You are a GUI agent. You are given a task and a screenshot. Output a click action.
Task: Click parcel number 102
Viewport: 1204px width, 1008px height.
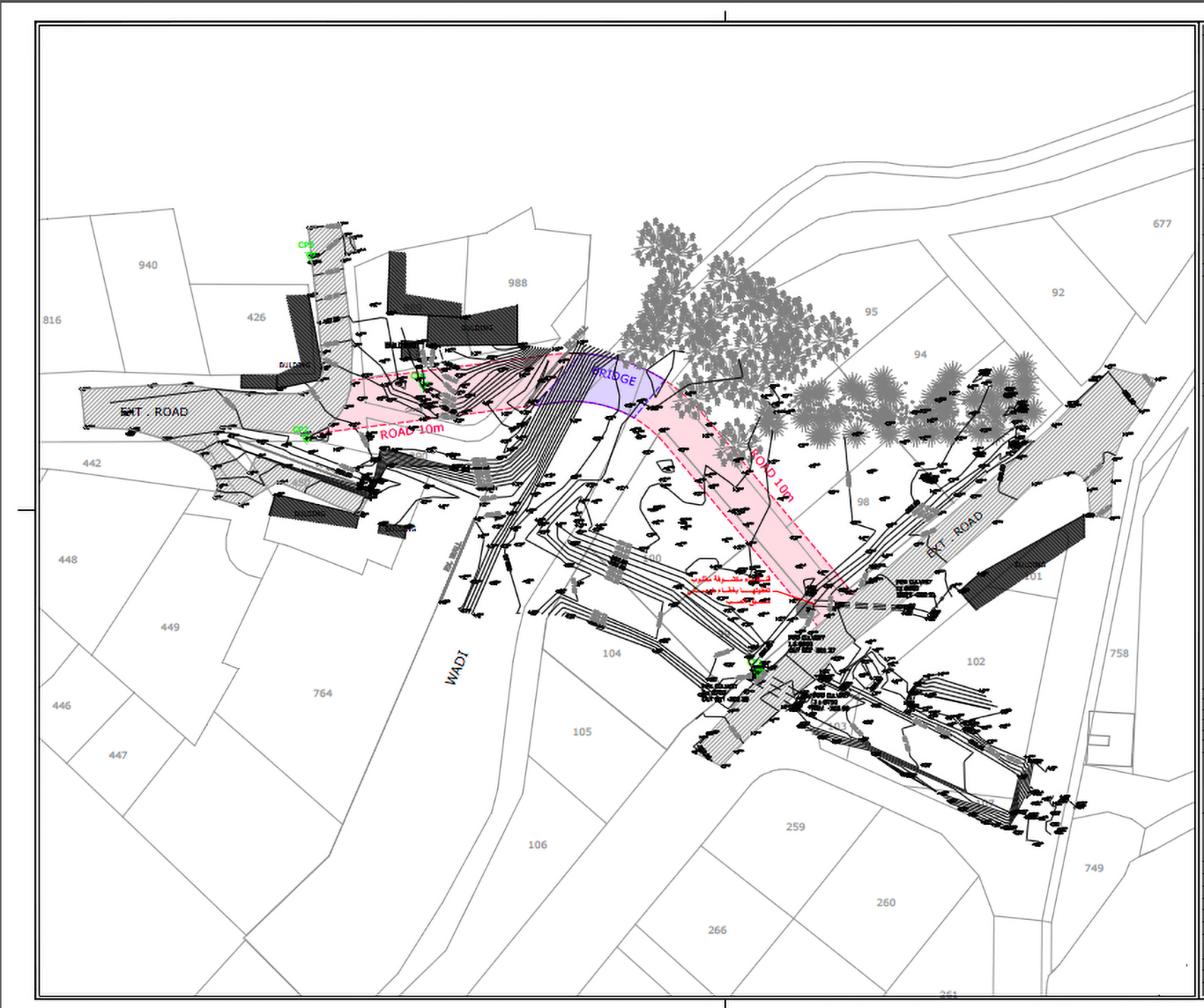click(976, 662)
